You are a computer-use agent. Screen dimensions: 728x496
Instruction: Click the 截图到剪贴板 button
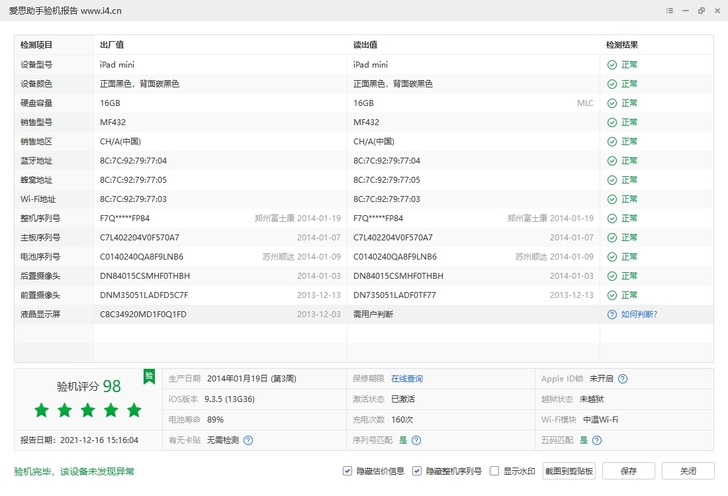[x=571, y=470]
